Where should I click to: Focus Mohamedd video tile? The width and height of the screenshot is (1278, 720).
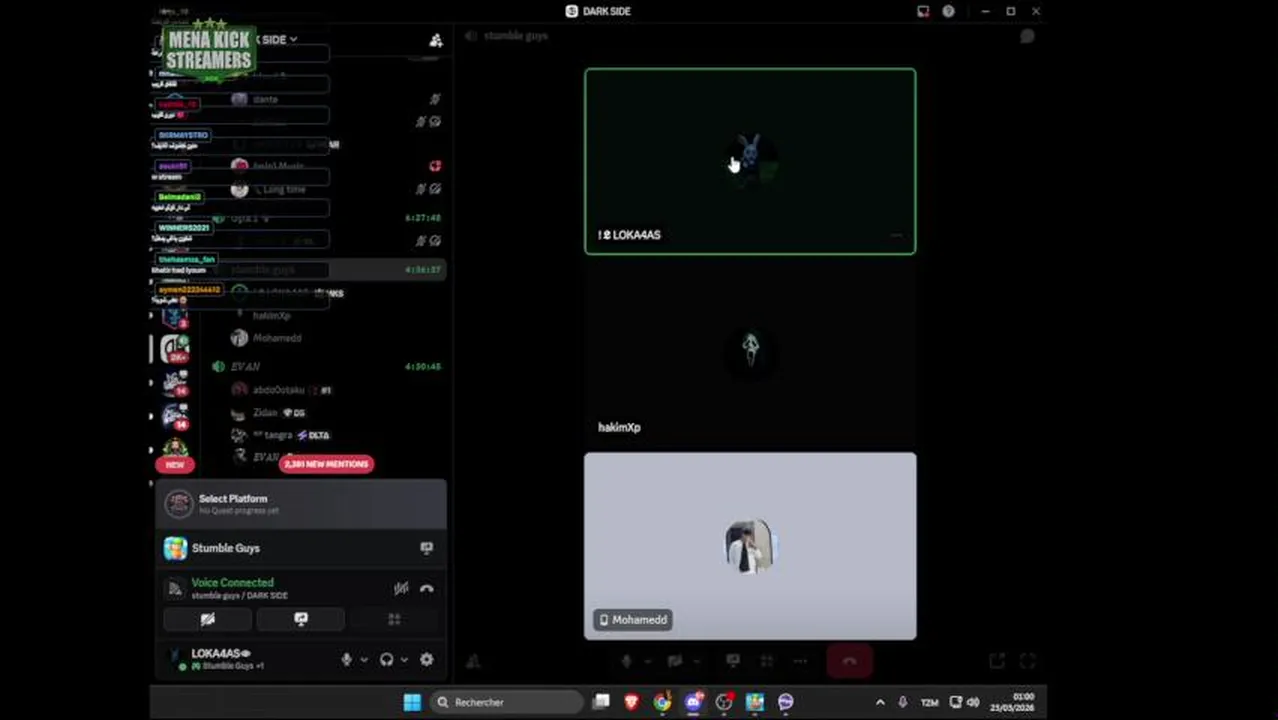[750, 546]
